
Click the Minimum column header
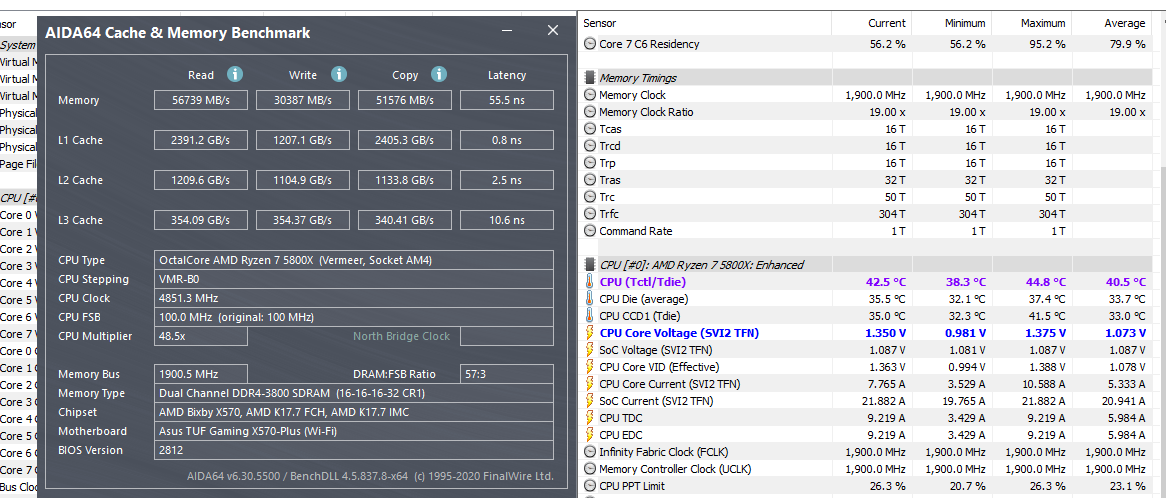(x=964, y=23)
